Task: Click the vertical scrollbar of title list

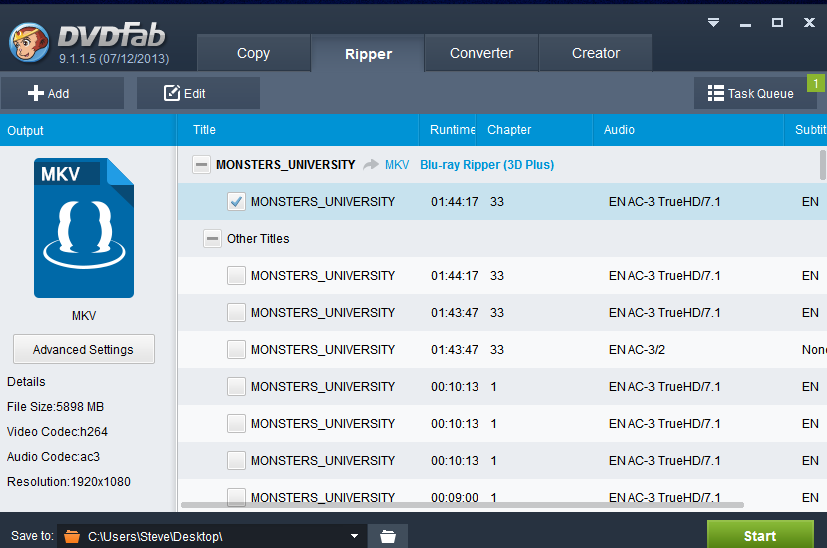Action: click(x=822, y=166)
